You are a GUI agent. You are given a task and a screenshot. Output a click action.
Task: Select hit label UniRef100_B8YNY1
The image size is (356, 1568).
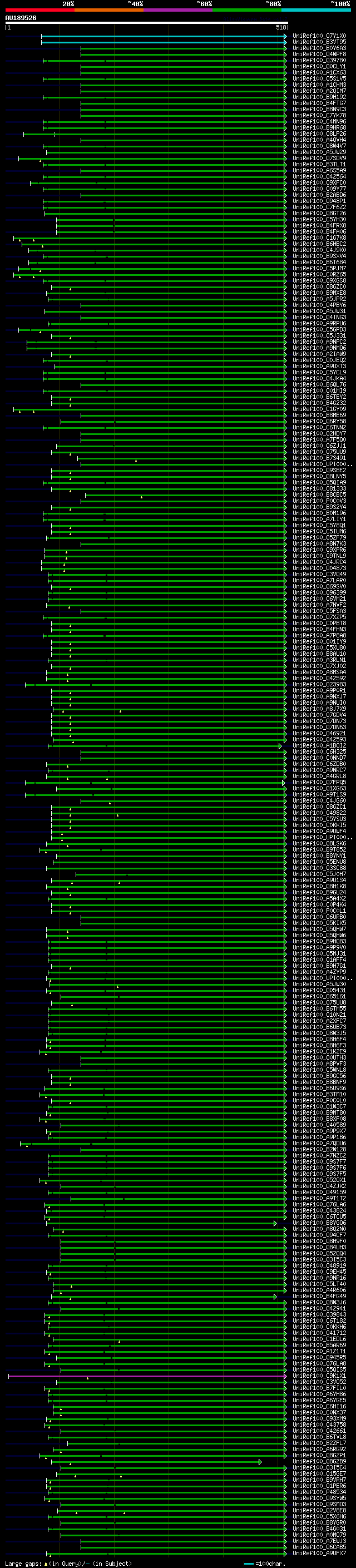tap(319, 856)
